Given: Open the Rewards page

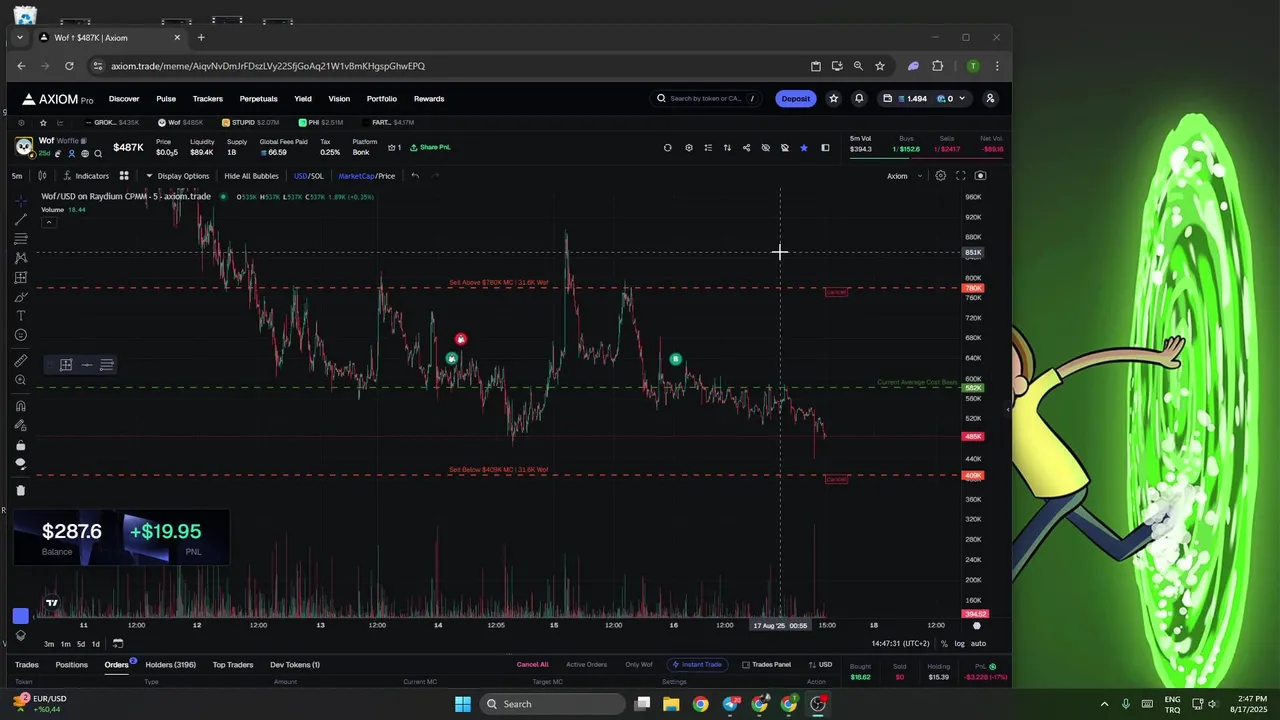Looking at the screenshot, I should [x=429, y=99].
